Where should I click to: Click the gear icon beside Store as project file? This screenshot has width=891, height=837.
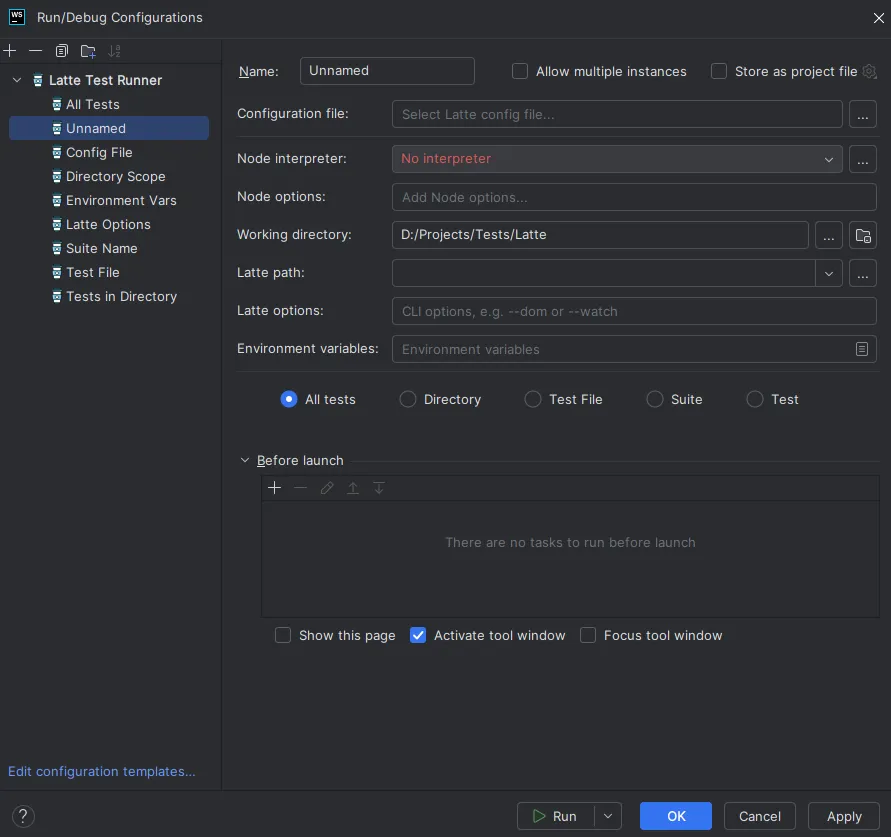pyautogui.click(x=869, y=71)
